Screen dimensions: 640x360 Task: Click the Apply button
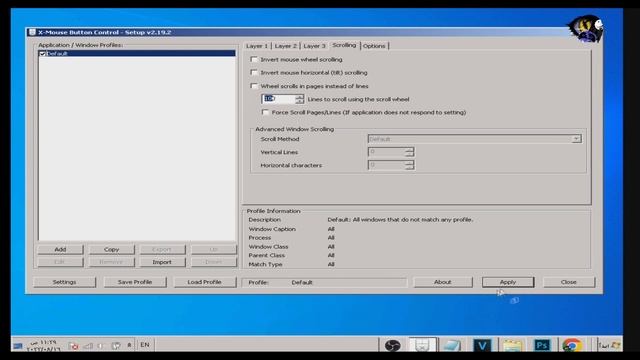[508, 282]
